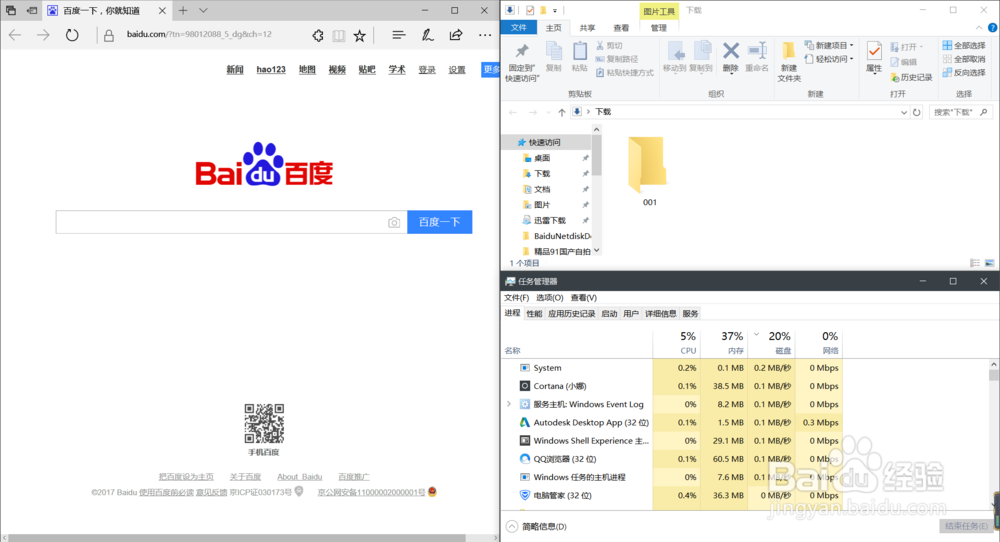1000x542 pixels.
Task: Select the Autodesk Desktop App process
Action: pyautogui.click(x=672, y=422)
